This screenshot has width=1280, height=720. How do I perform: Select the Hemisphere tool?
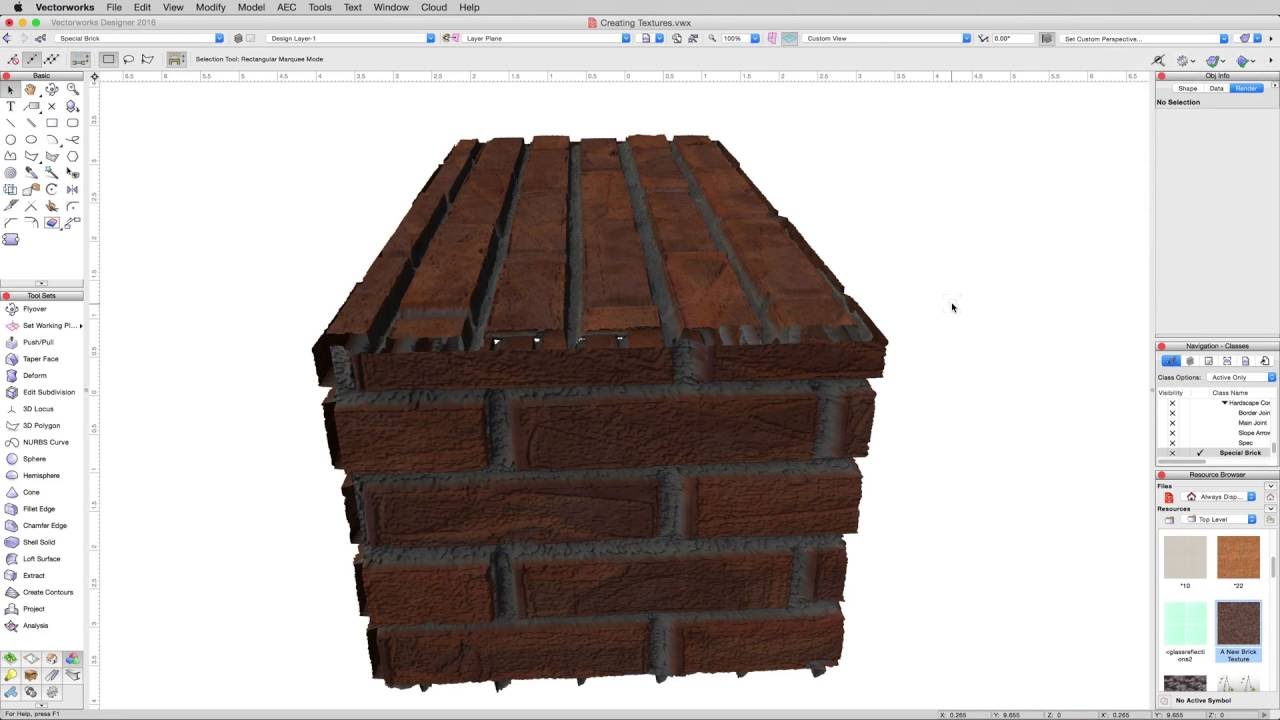point(42,475)
